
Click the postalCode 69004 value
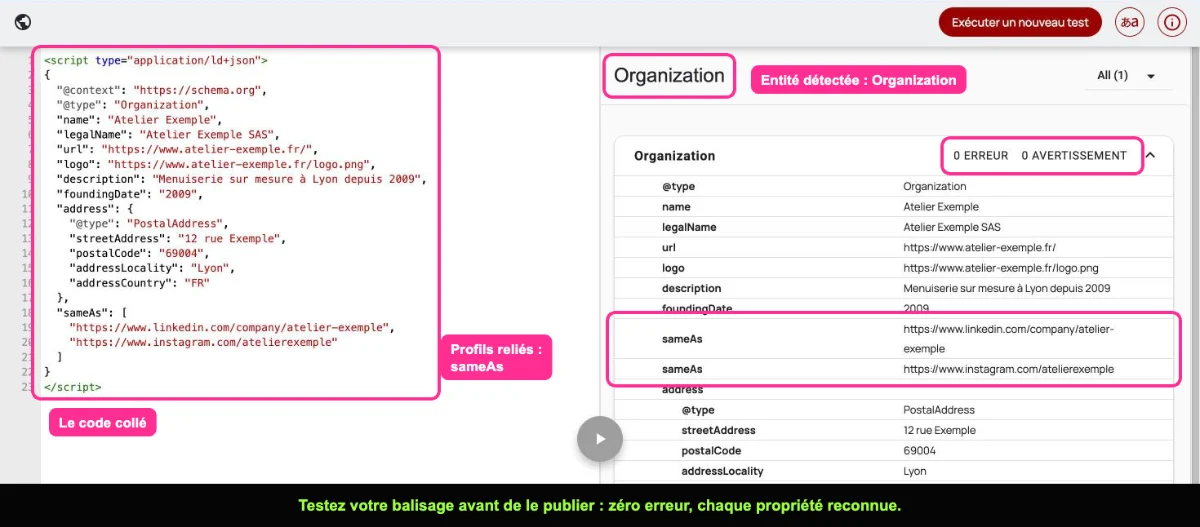coord(920,451)
